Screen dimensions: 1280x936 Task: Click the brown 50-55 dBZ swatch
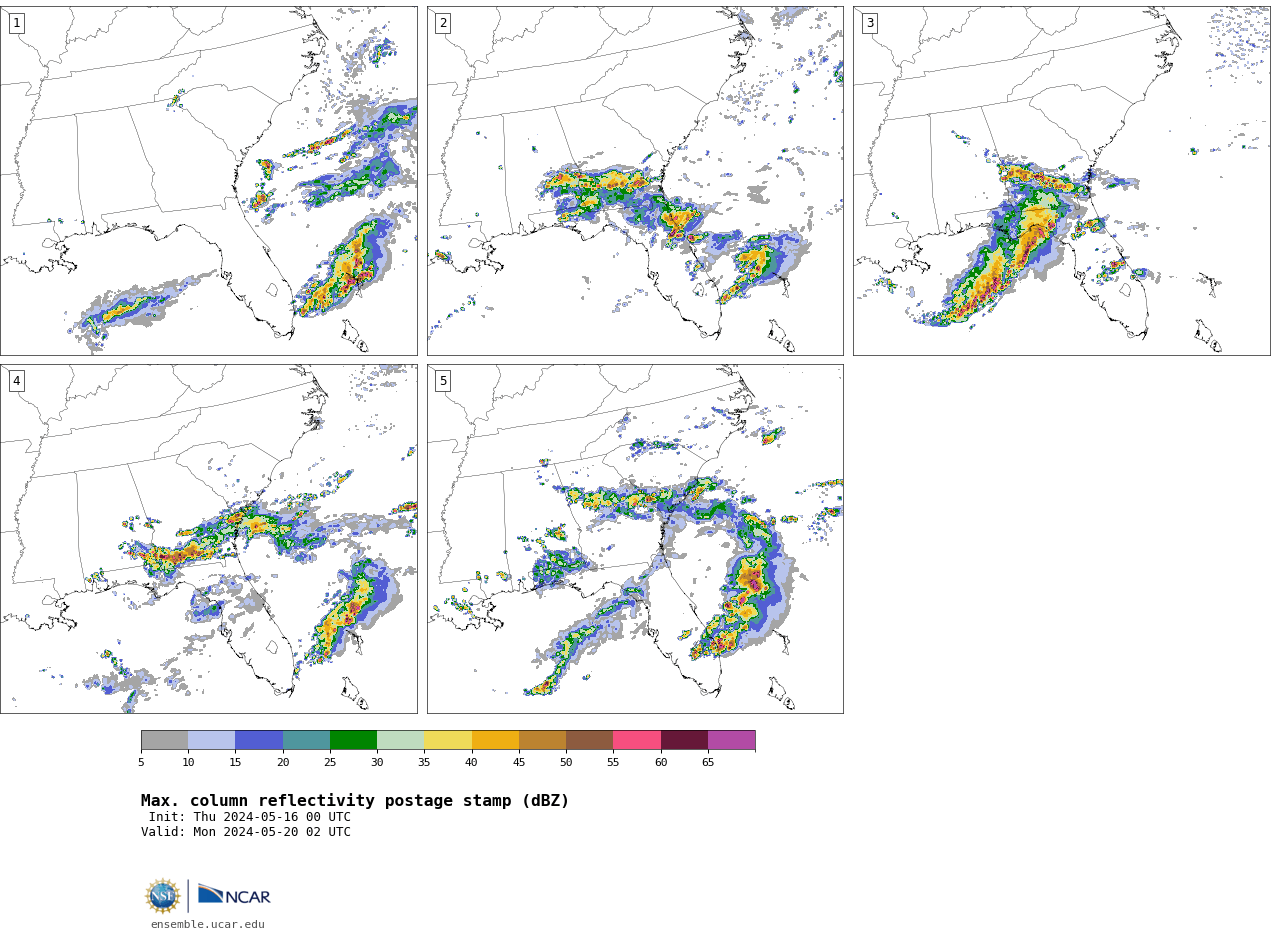(589, 740)
